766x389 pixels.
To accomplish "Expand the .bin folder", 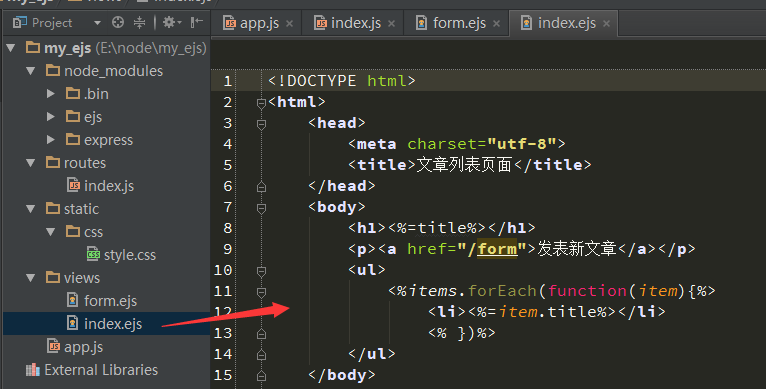I will tap(51, 93).
